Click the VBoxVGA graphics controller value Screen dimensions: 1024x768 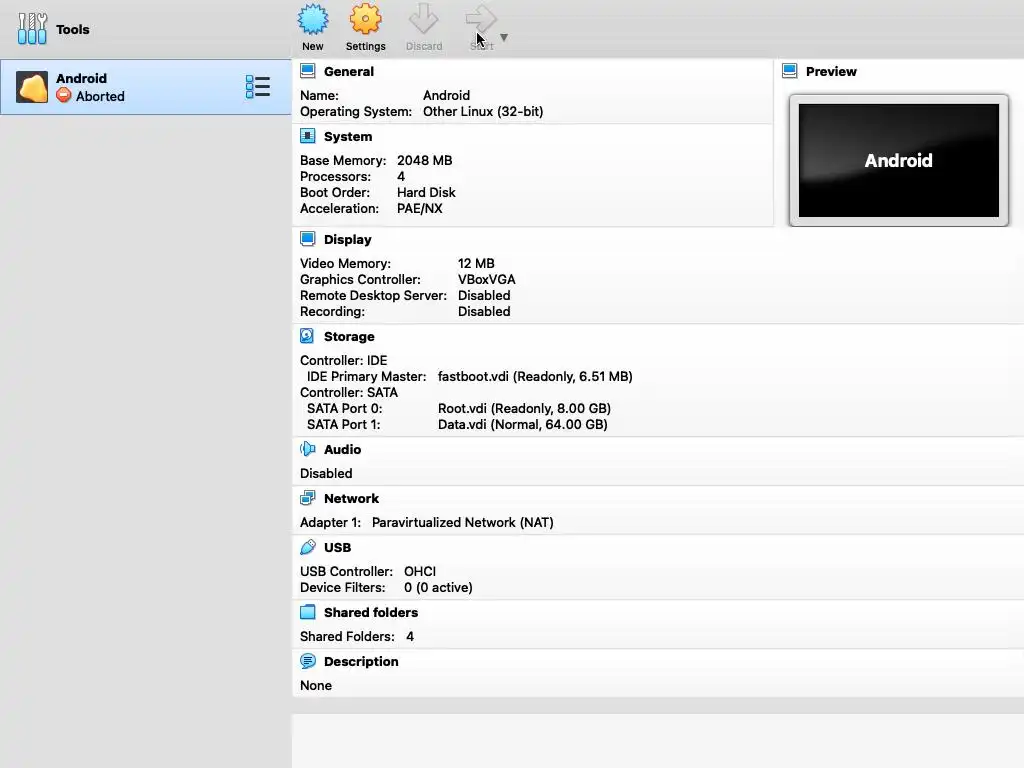click(x=487, y=280)
